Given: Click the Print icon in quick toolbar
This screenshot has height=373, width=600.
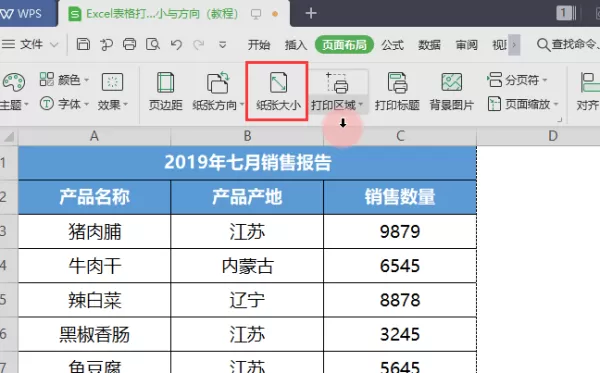Looking at the screenshot, I should (129, 44).
